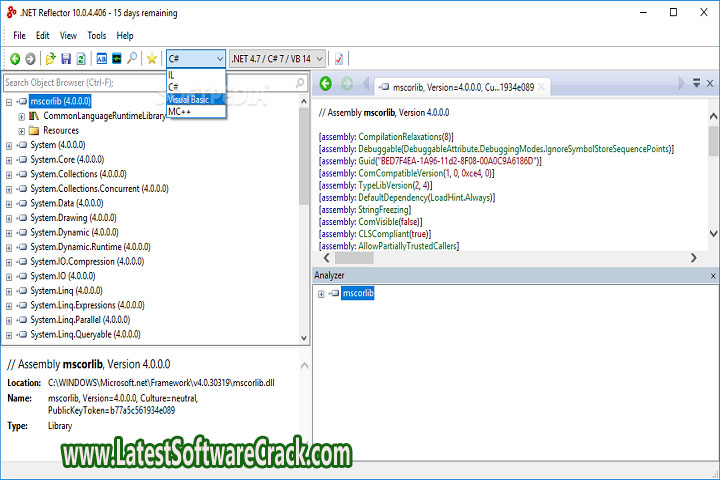The image size is (720, 480).
Task: Click the C# language combo box
Action: click(196, 59)
